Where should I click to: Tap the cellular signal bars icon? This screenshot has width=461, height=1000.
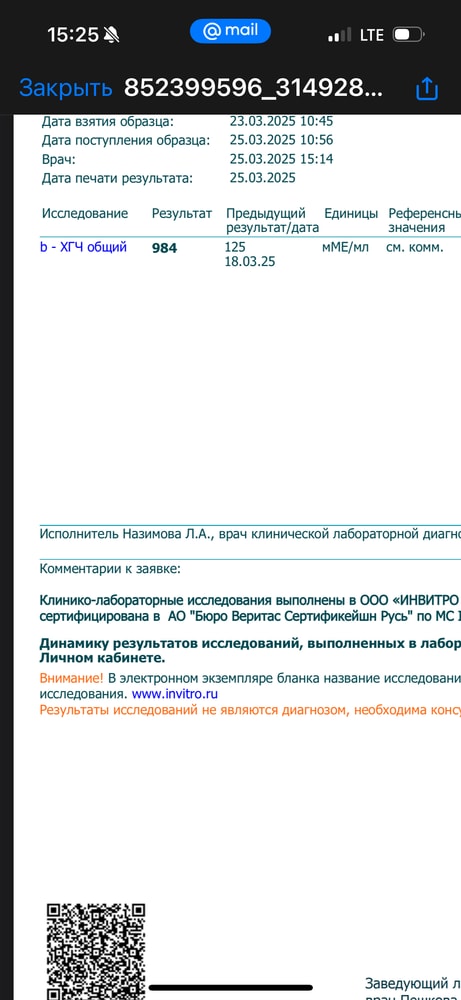[x=340, y=35]
